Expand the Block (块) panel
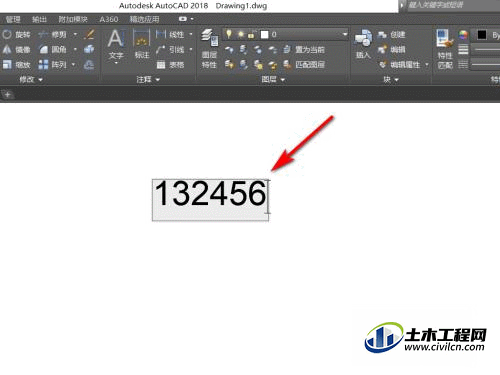 point(391,80)
